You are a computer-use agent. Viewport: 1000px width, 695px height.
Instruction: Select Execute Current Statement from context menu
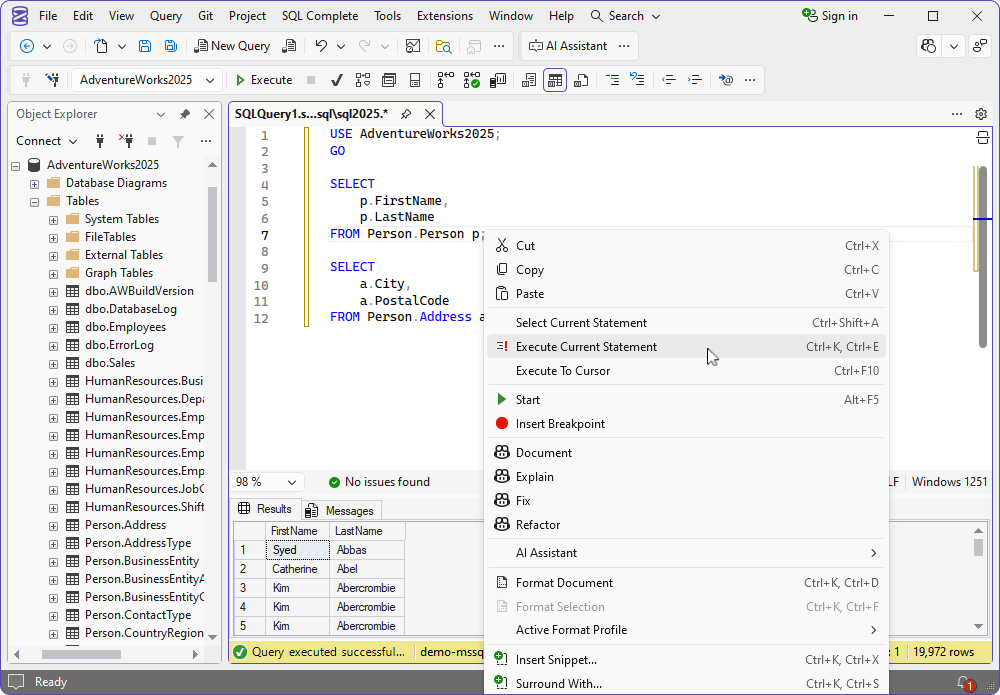pyautogui.click(x=586, y=347)
